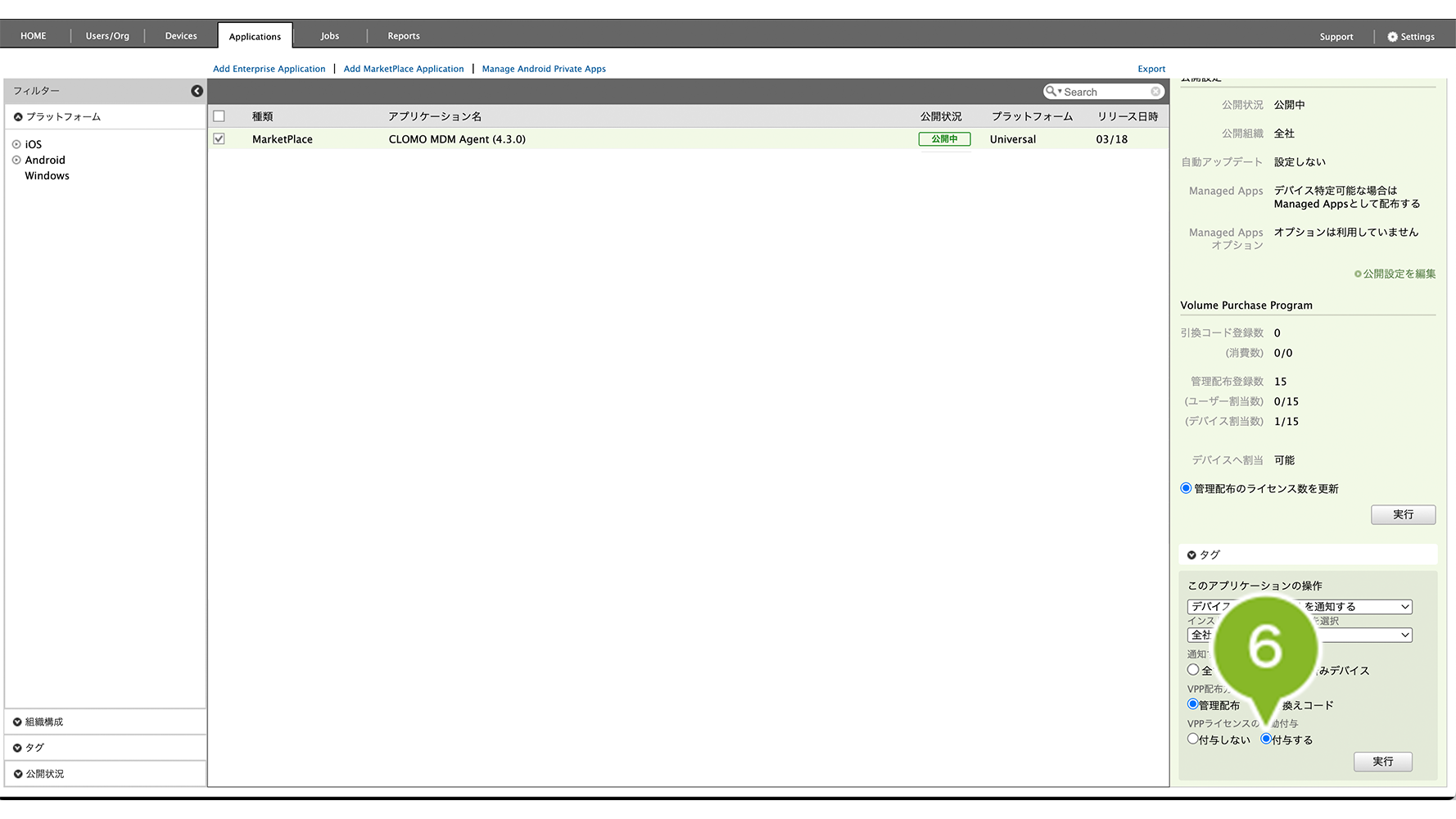Select the Windows platform filter

click(x=47, y=176)
